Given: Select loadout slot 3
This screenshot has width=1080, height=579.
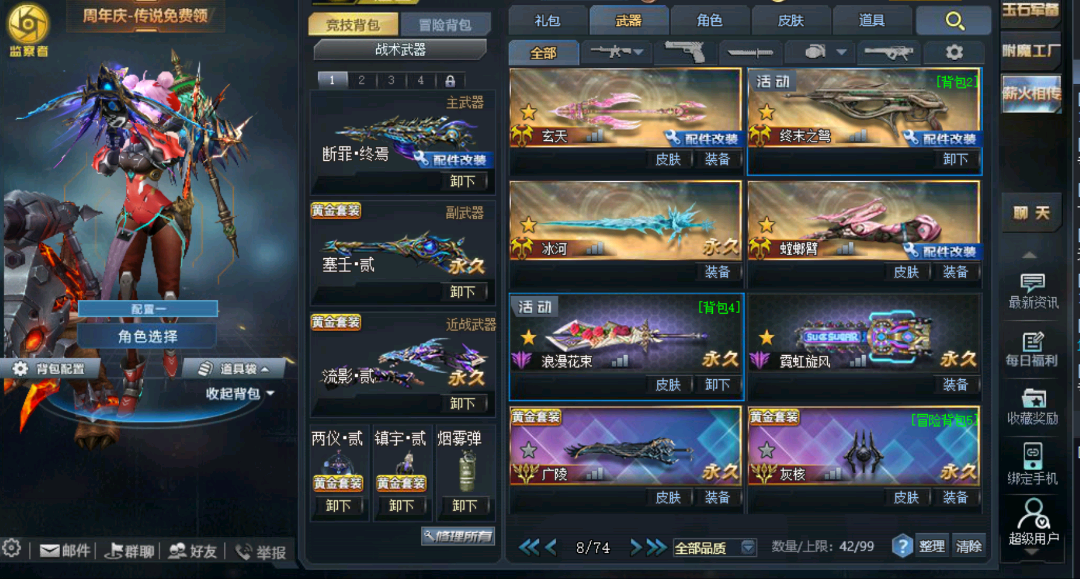Looking at the screenshot, I should pos(391,81).
